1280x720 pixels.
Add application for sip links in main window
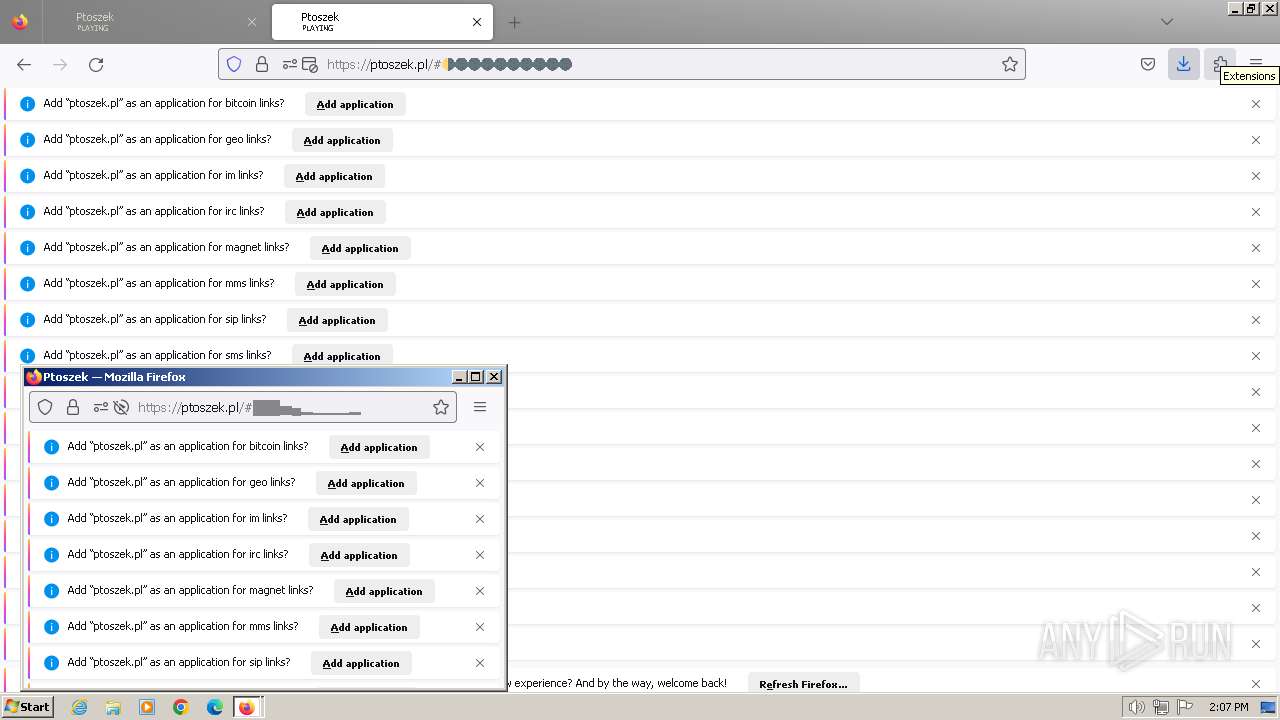pyautogui.click(x=337, y=320)
